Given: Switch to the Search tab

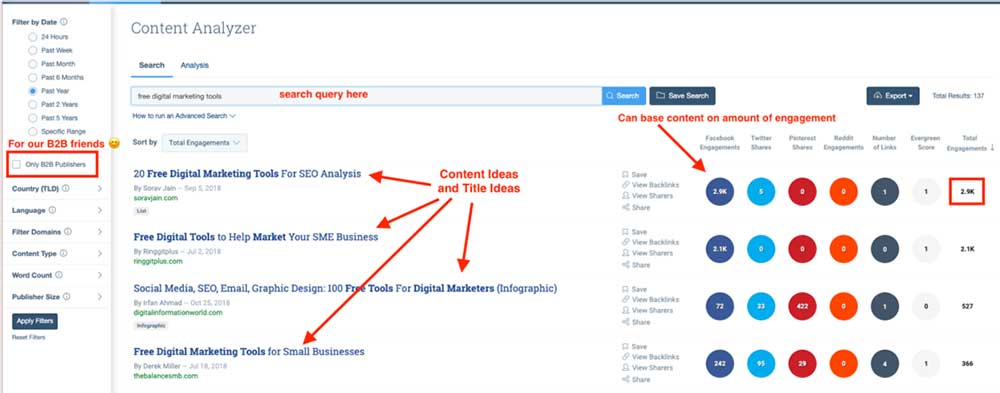Looking at the screenshot, I should pos(152,65).
